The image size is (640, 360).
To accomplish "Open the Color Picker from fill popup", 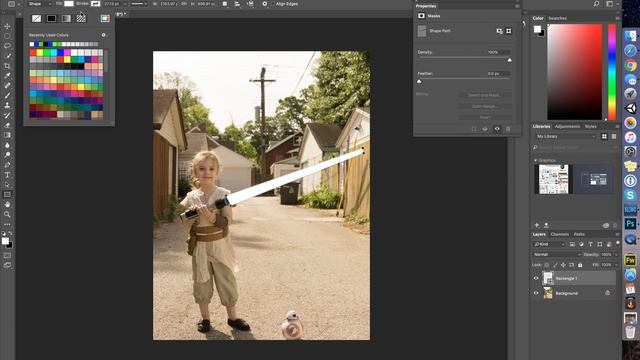I will pos(105,18).
